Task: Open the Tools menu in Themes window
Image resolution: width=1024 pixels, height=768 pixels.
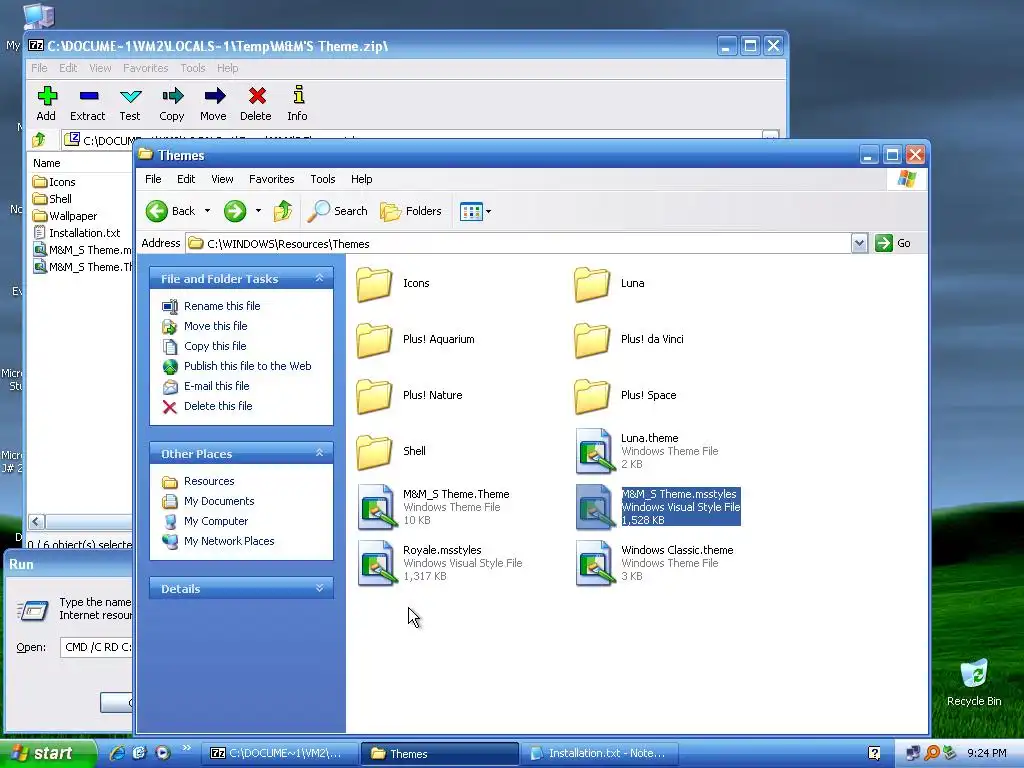Action: point(323,179)
